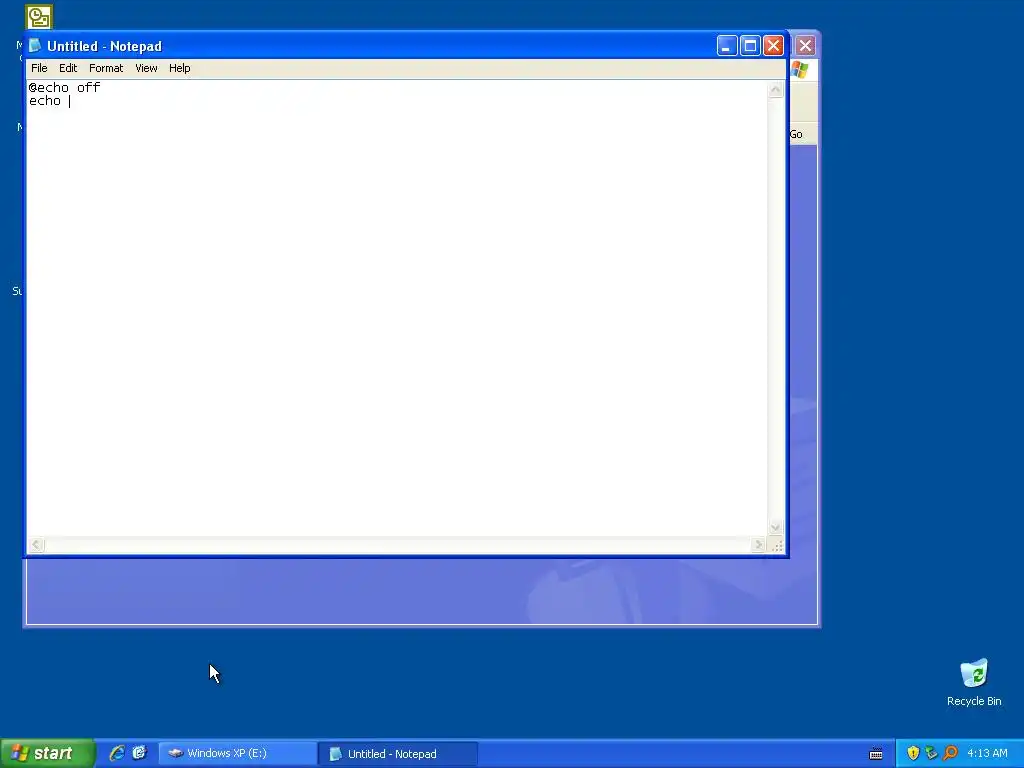Click the Notepad title bar document icon
This screenshot has height=768, width=1024.
[x=35, y=46]
